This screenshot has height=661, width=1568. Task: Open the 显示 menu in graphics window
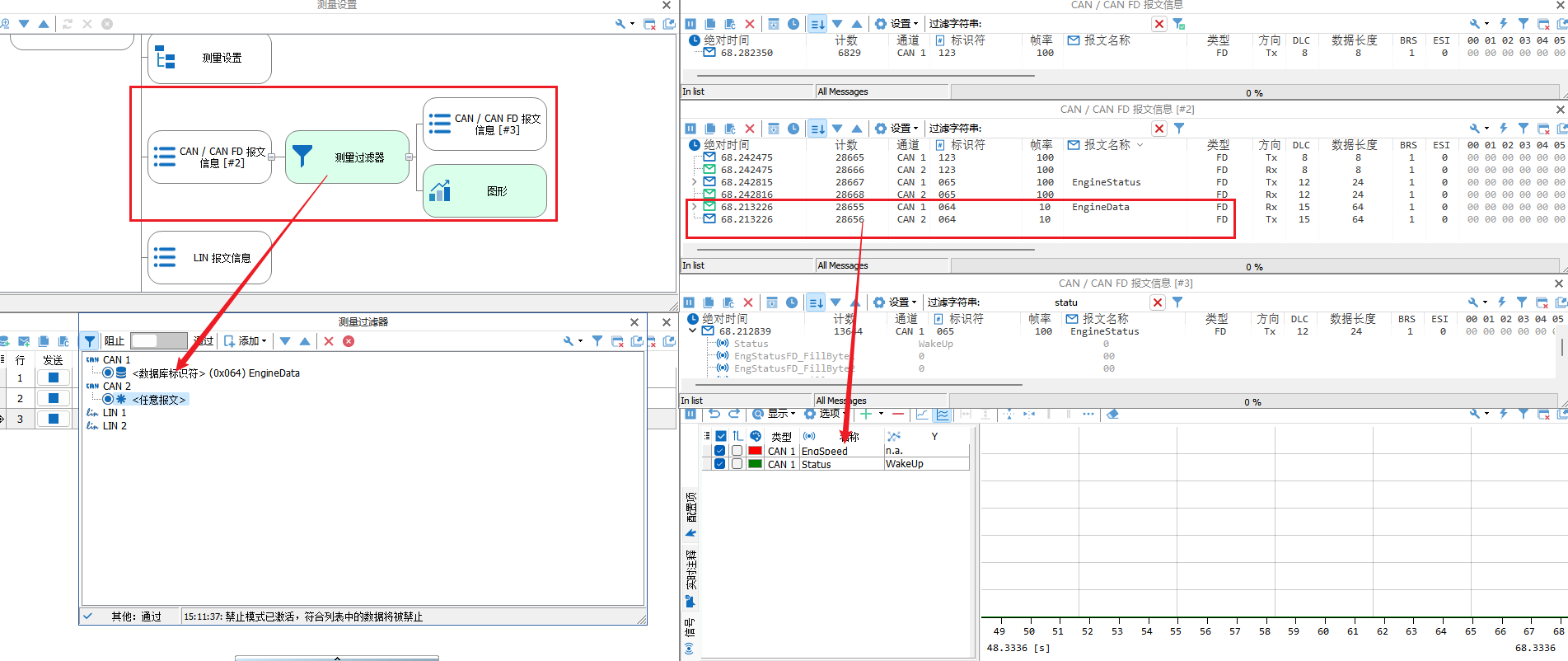774,414
